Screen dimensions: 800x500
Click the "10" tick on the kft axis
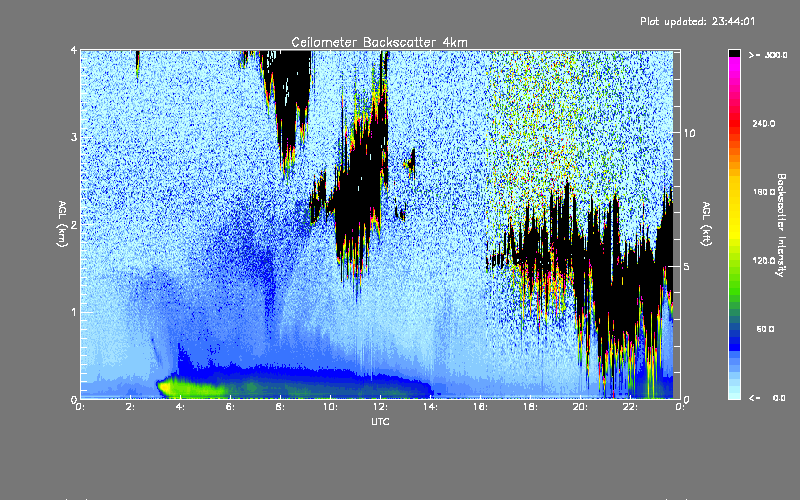pyautogui.click(x=689, y=133)
